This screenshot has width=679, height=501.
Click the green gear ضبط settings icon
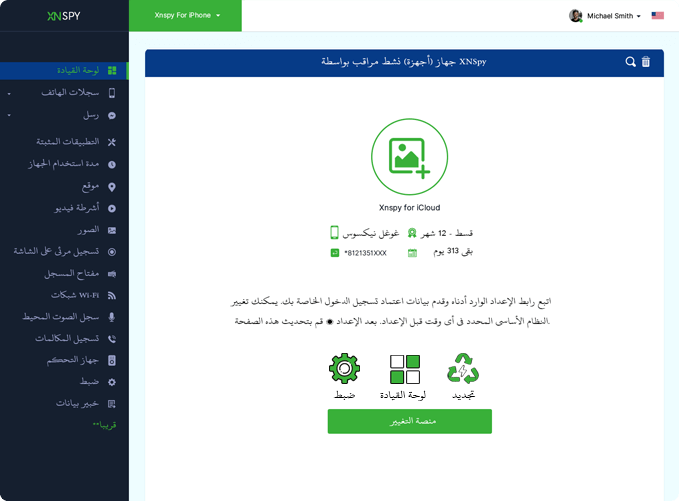tap(344, 368)
